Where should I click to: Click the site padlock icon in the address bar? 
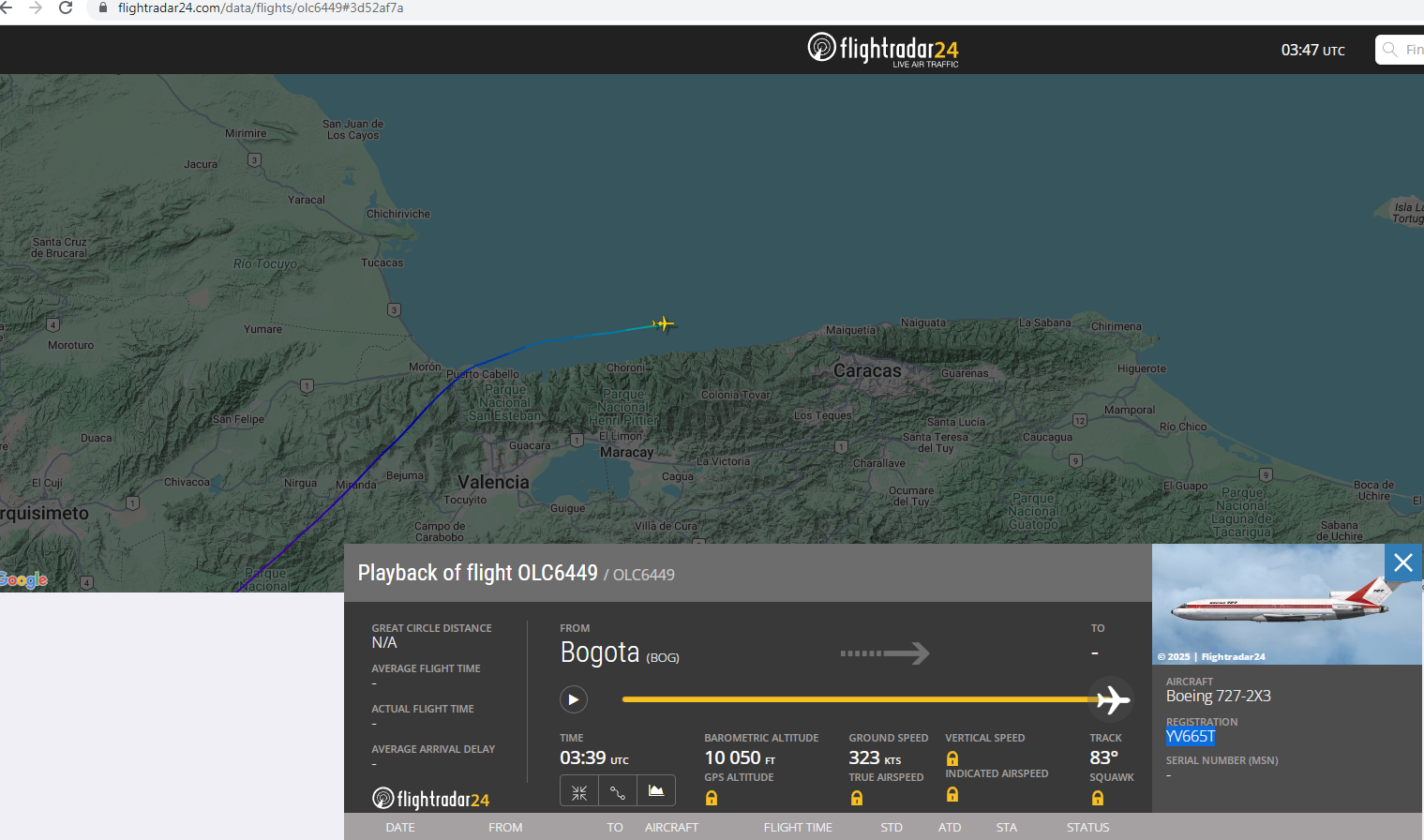[x=103, y=7]
